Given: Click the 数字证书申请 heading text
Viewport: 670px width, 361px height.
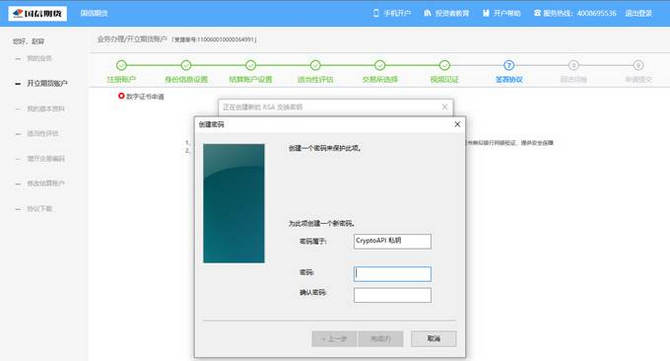Looking at the screenshot, I should point(145,97).
